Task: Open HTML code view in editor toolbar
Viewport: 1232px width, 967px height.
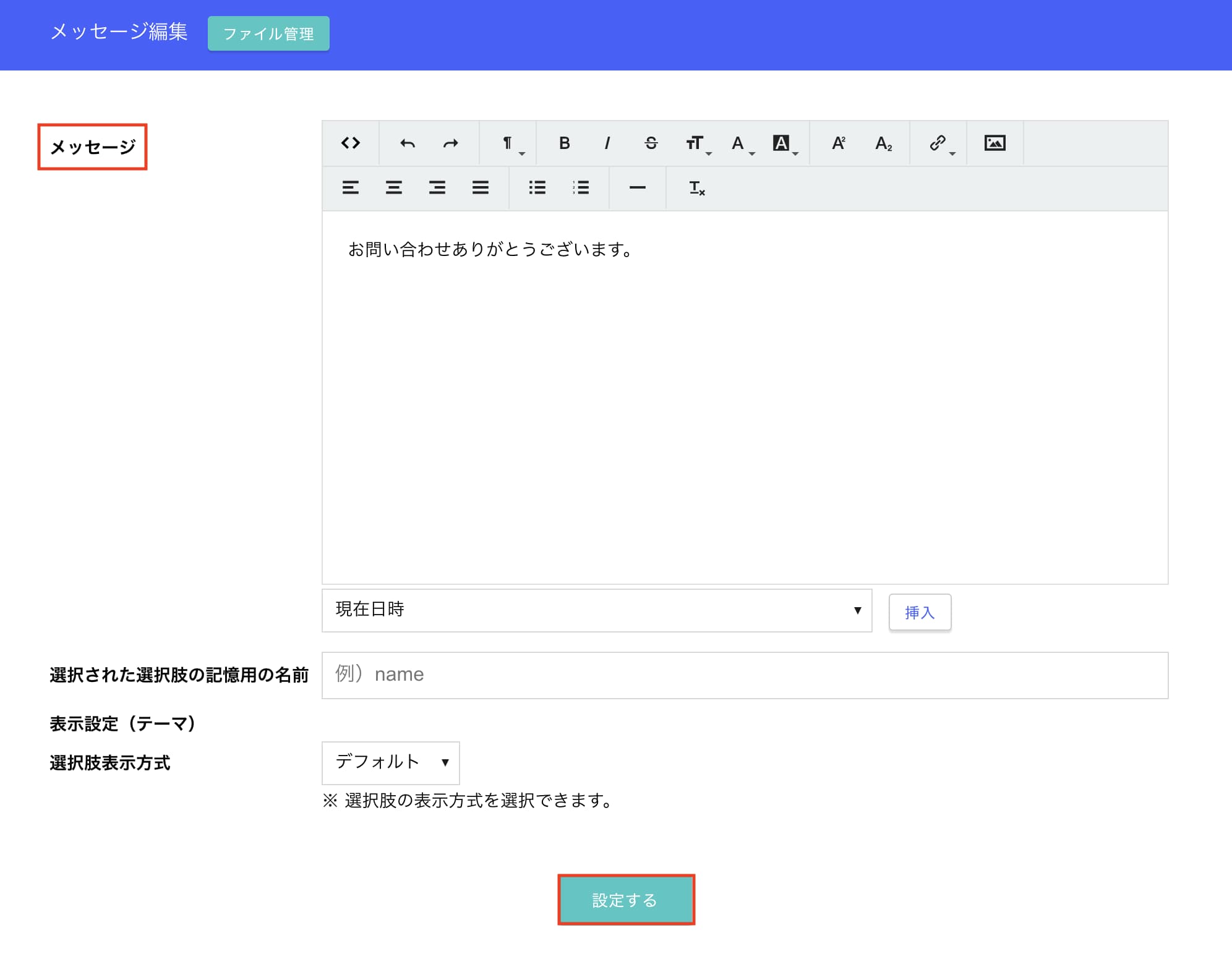Action: [x=351, y=143]
